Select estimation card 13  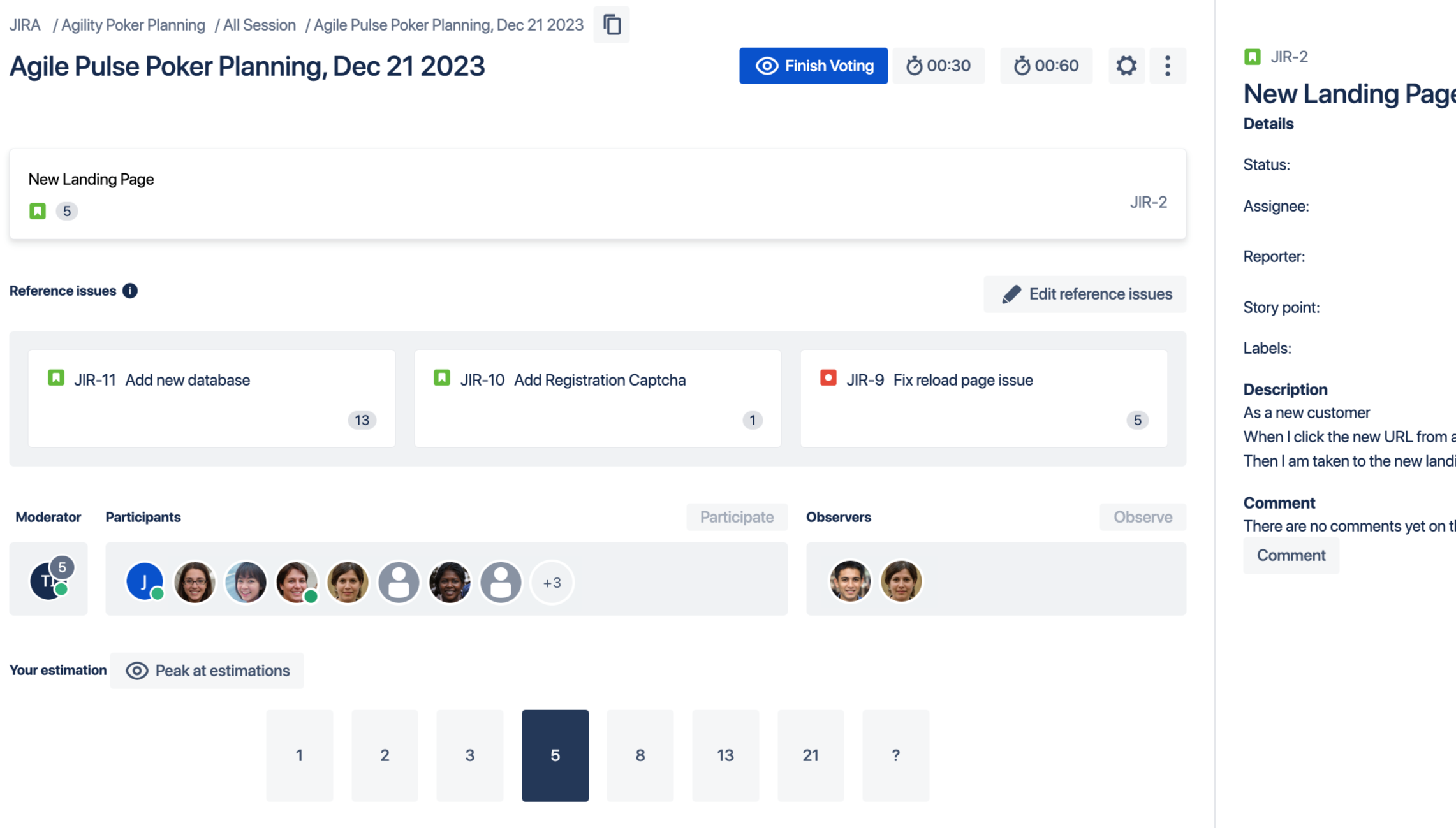point(725,755)
